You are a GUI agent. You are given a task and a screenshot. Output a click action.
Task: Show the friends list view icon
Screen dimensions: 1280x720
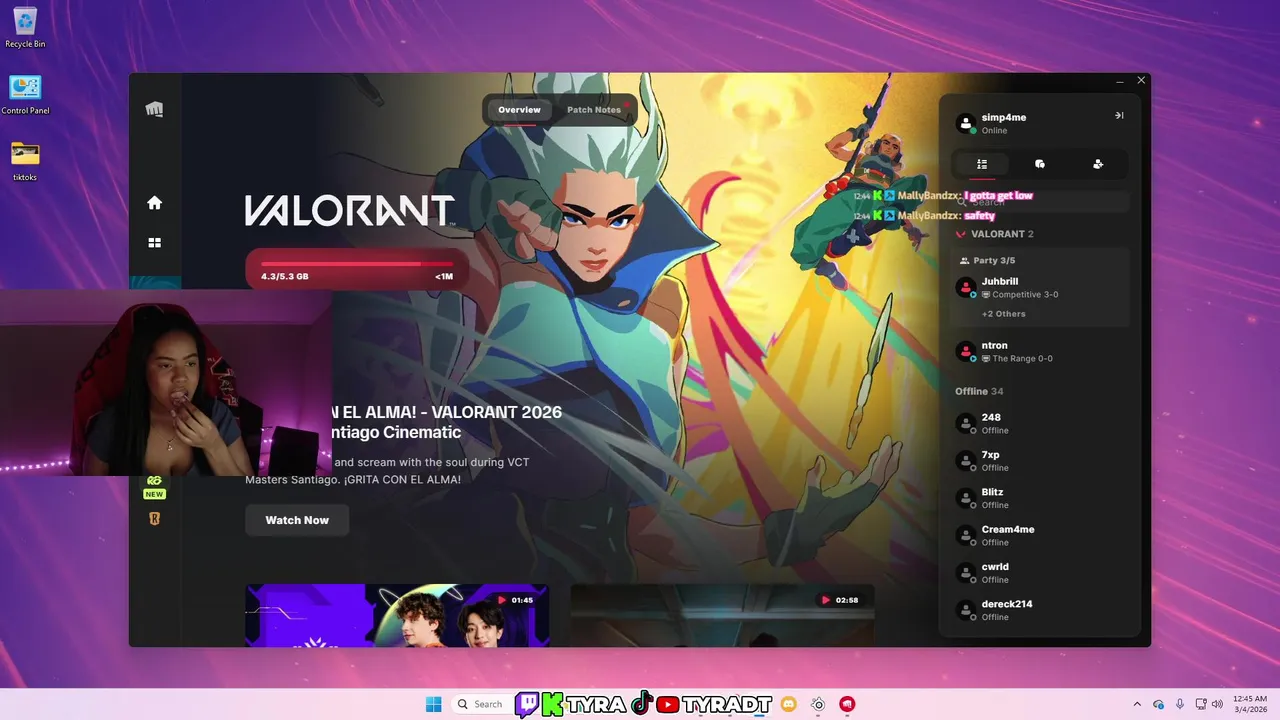[x=982, y=164]
